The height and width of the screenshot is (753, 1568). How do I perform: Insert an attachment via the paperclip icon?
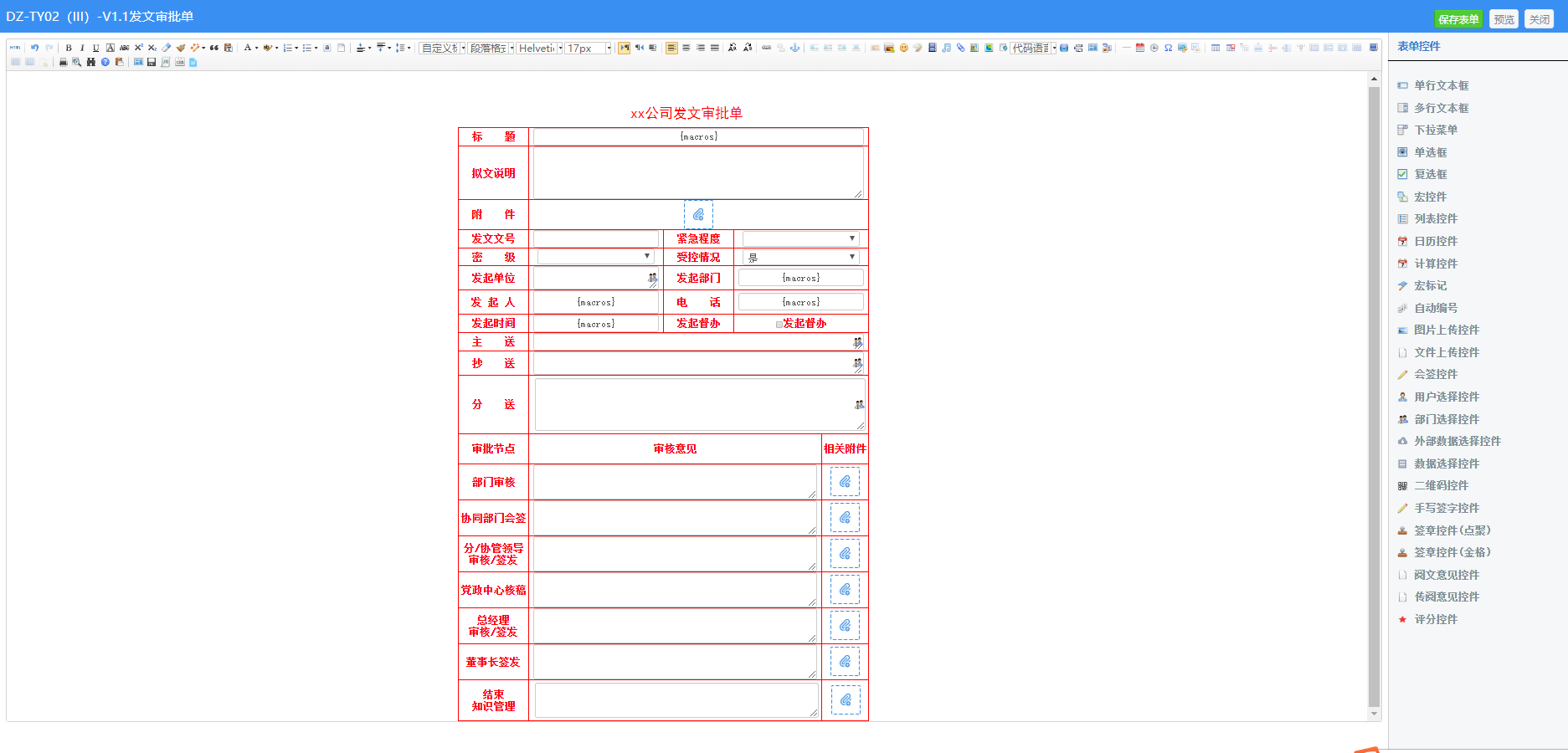pyautogui.click(x=960, y=48)
